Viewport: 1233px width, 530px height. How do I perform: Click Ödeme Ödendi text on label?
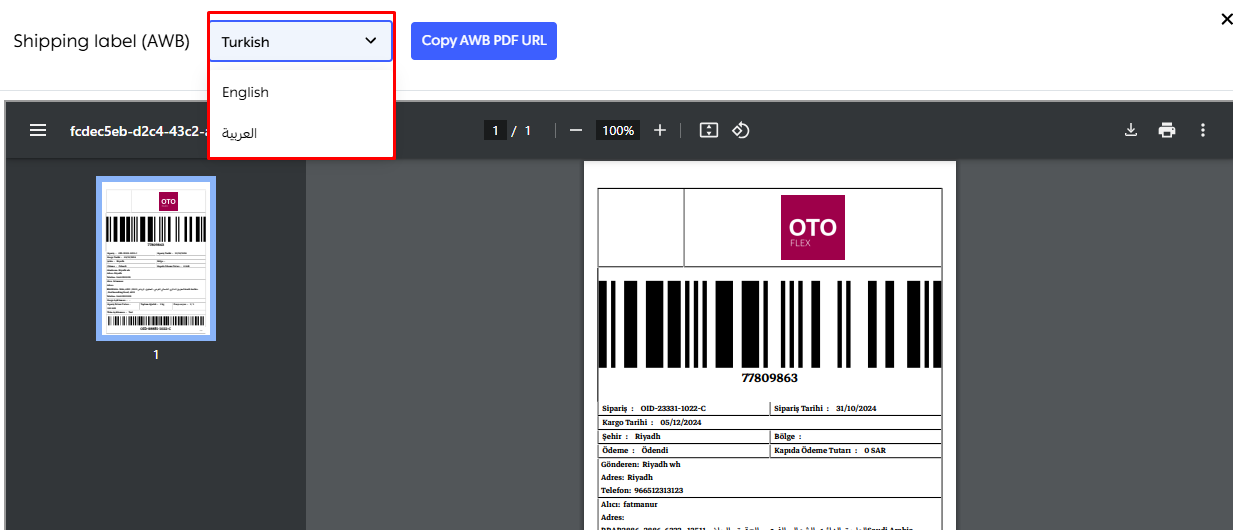634,451
